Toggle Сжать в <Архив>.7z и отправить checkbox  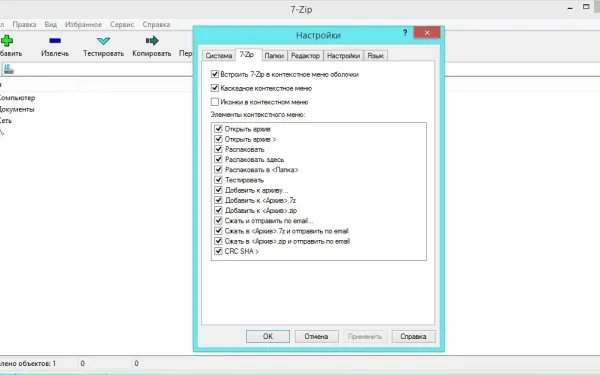point(218,231)
